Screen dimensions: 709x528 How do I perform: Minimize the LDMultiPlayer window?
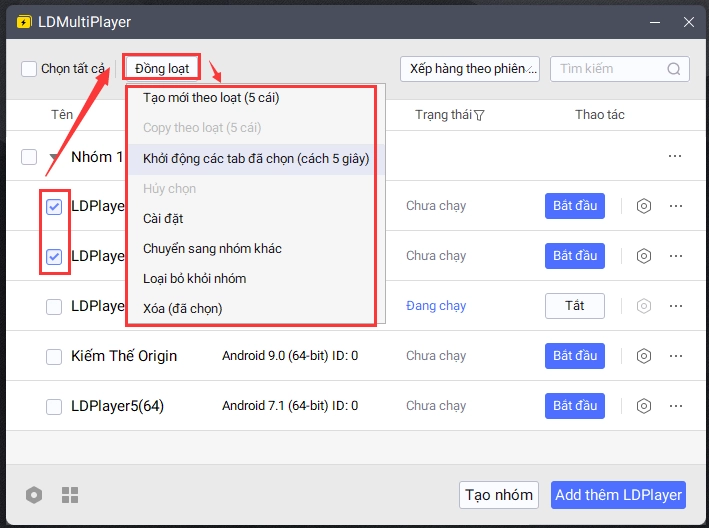coord(655,22)
